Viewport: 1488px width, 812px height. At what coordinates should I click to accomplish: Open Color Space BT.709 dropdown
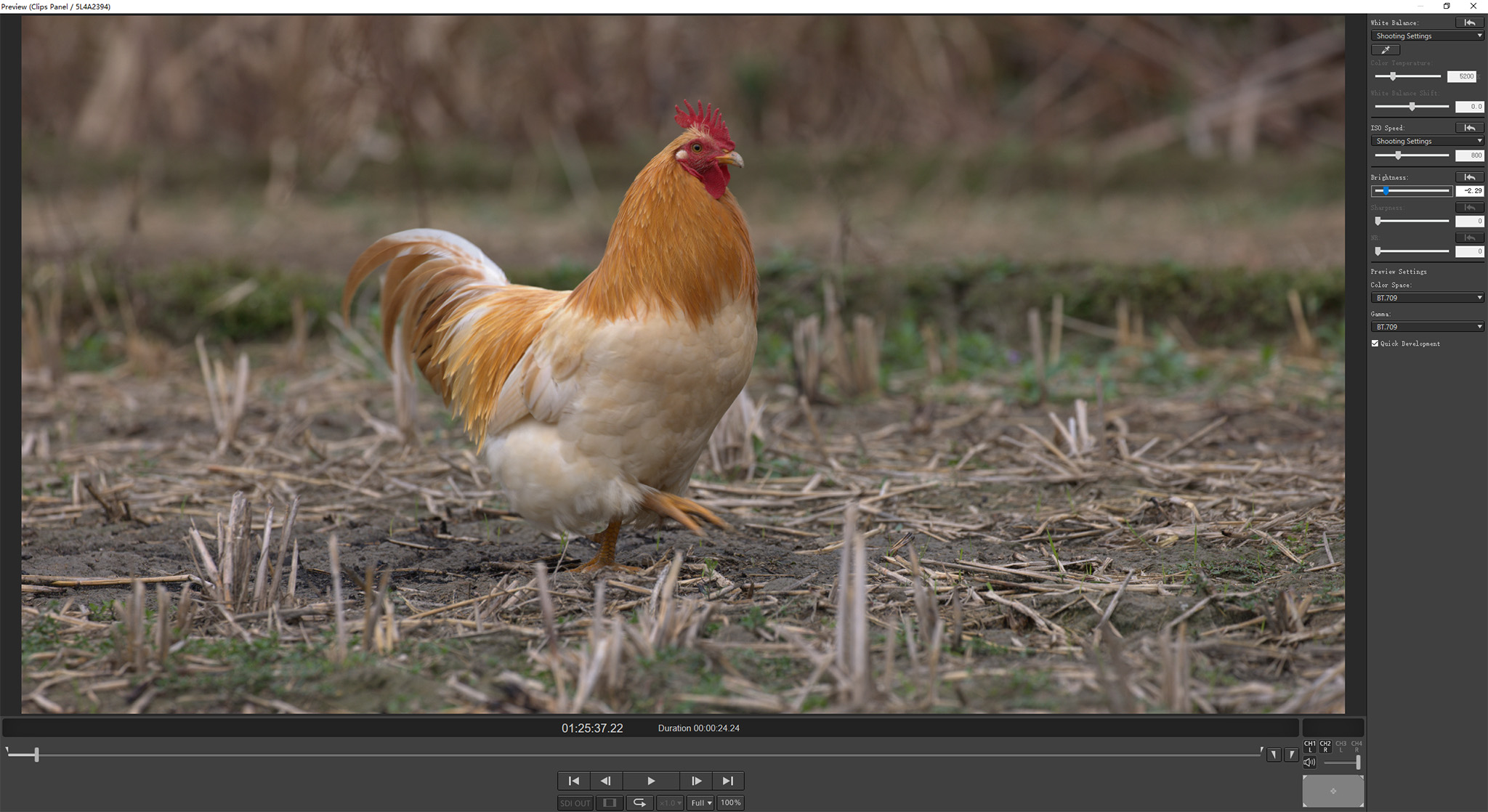(1427, 298)
